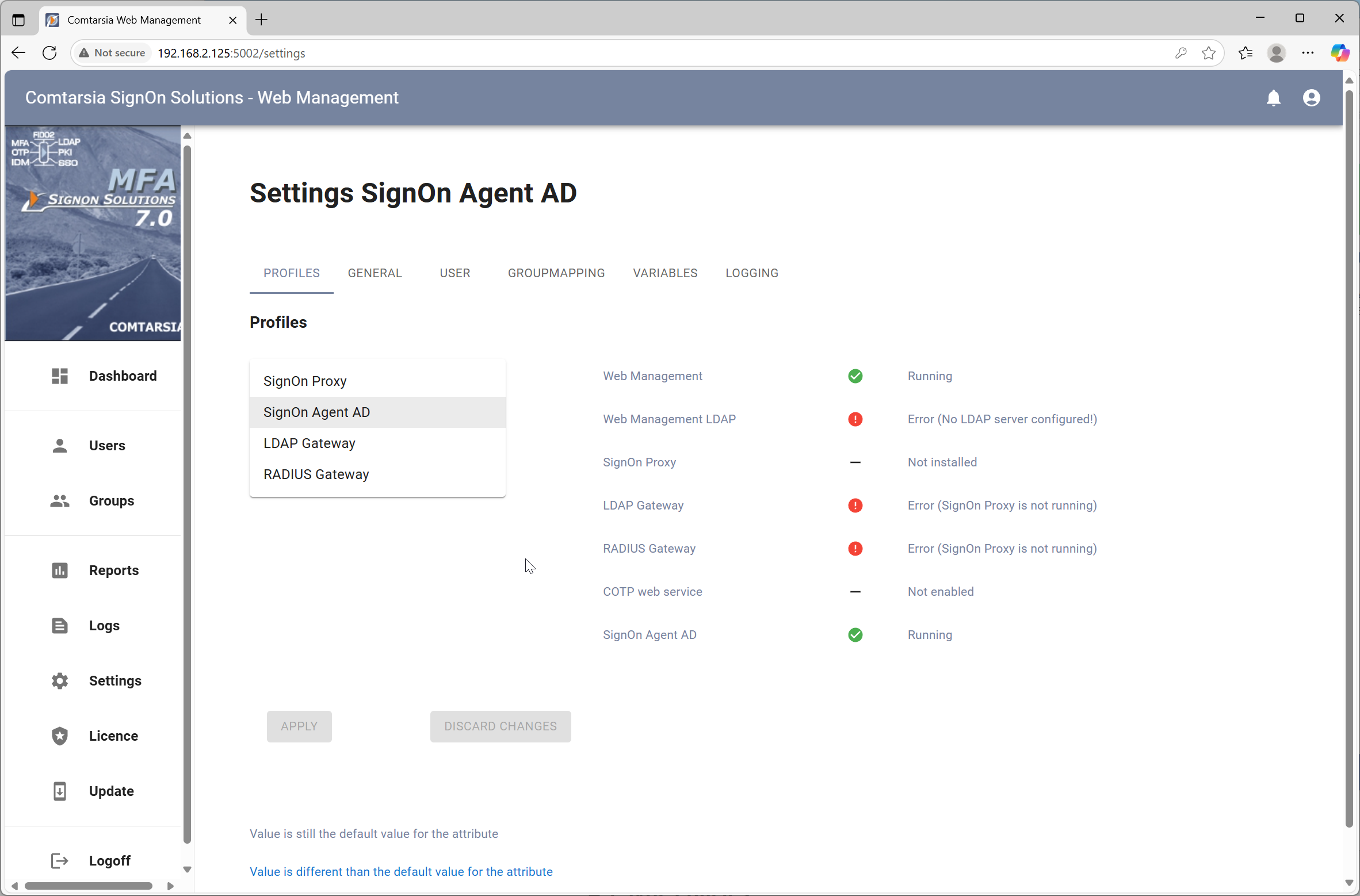1360x896 pixels.
Task: Open the GROUPMAPPING tab
Action: 556,273
